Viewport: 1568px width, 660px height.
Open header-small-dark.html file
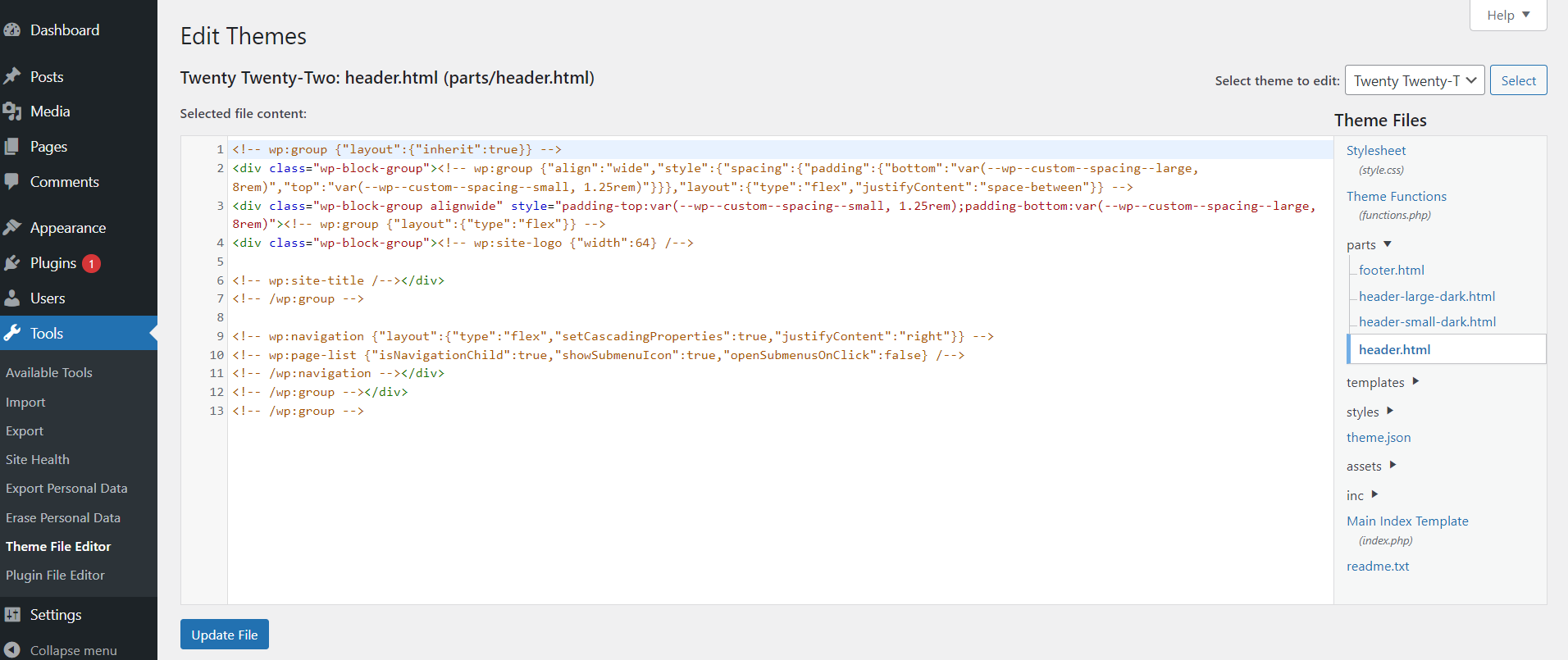pyautogui.click(x=1427, y=321)
